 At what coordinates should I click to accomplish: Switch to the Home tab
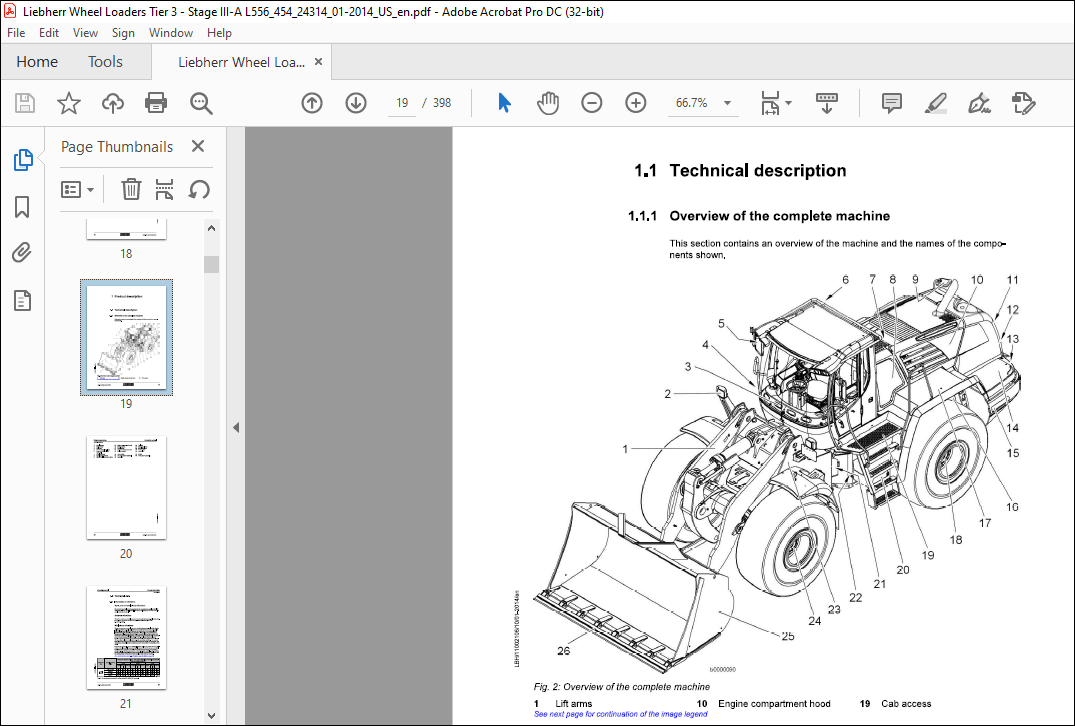pyautogui.click(x=37, y=62)
